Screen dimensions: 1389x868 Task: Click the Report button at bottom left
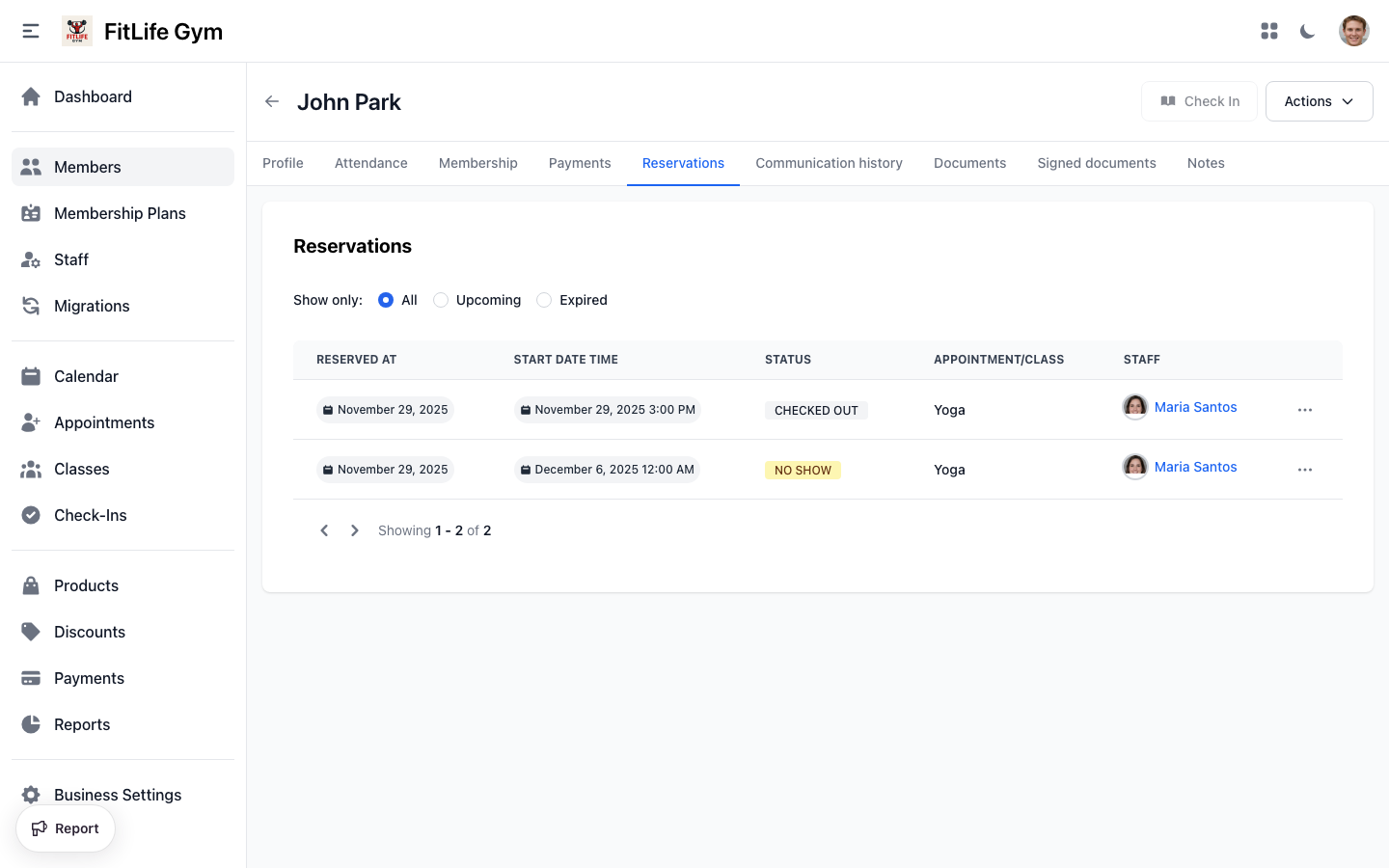pyautogui.click(x=66, y=827)
